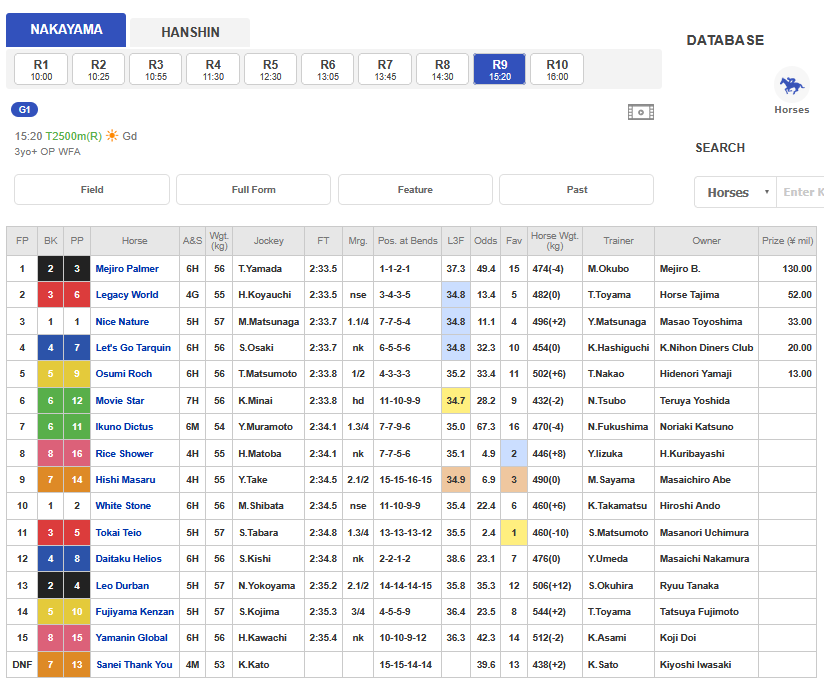Switch to the NAKAYAMA racecourse tab
The height and width of the screenshot is (687, 824).
[x=66, y=30]
